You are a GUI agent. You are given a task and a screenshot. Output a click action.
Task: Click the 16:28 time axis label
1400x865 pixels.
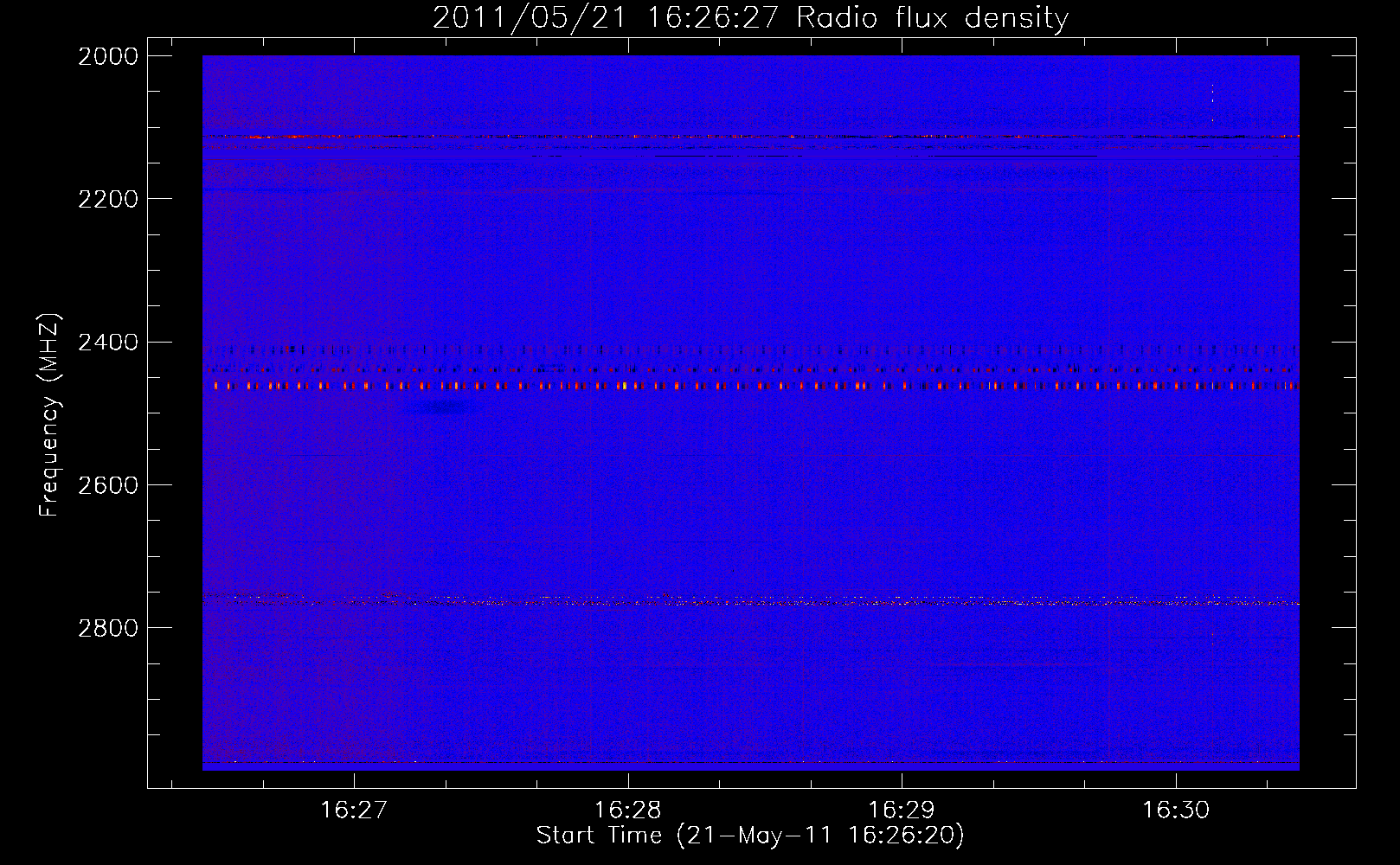click(x=627, y=811)
